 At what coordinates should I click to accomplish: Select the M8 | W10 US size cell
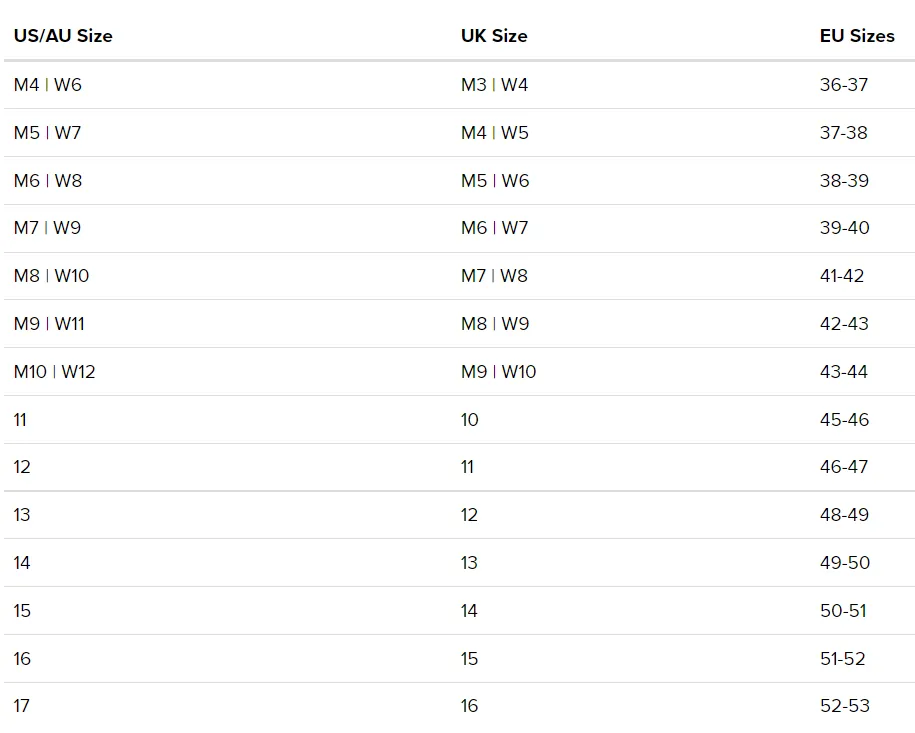coord(51,275)
